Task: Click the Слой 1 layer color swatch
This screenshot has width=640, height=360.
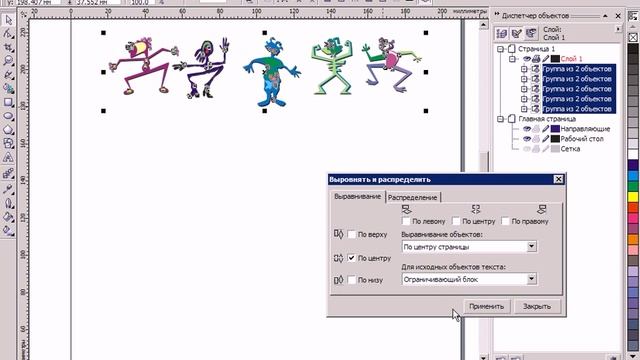Action: coord(555,59)
